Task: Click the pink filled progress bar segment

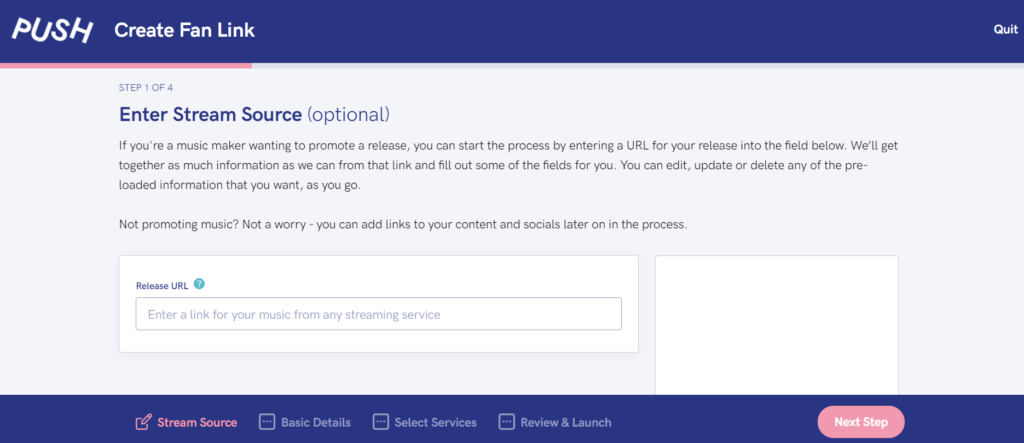Action: (126, 65)
